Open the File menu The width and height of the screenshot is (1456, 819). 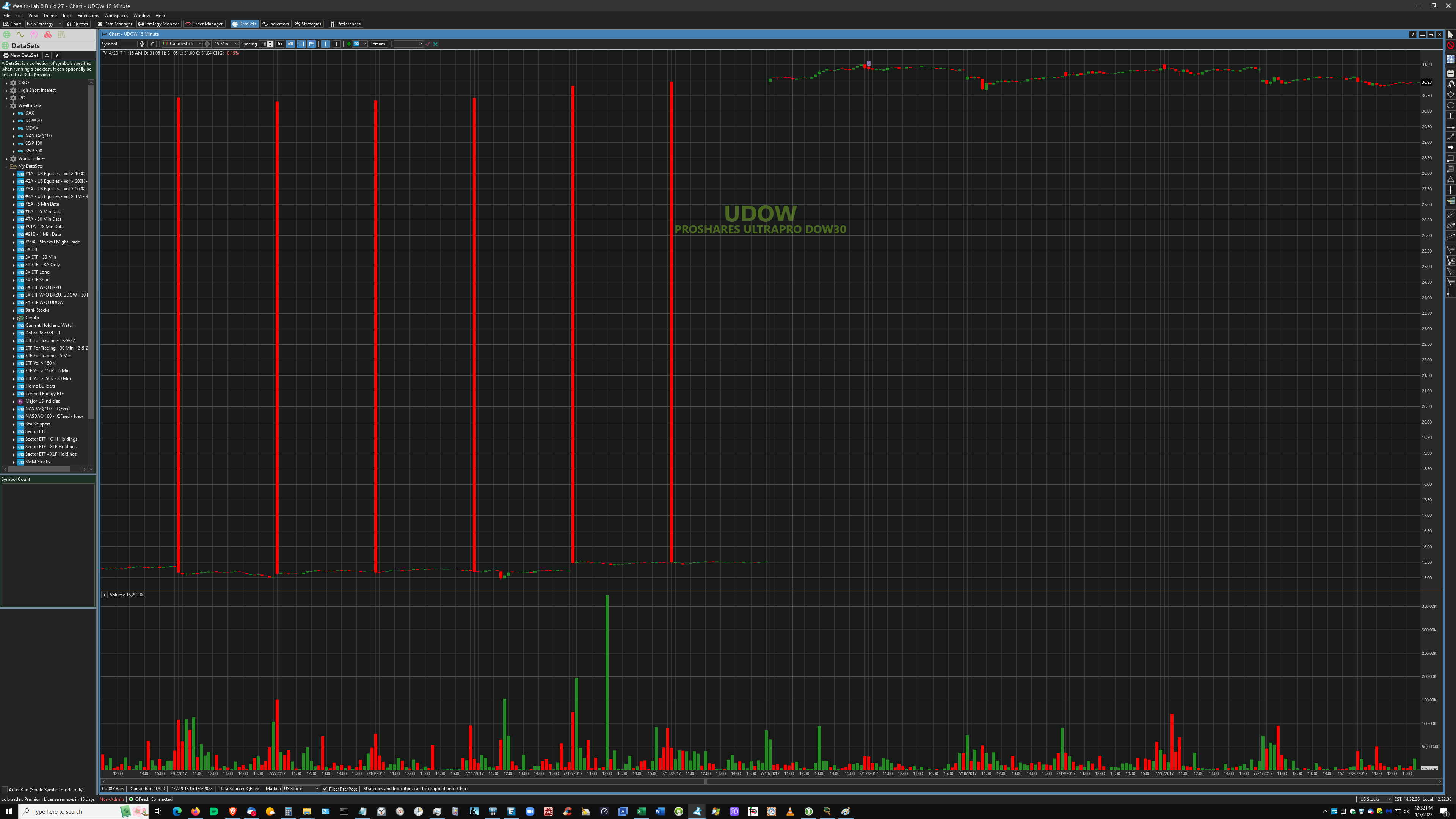click(x=7, y=15)
